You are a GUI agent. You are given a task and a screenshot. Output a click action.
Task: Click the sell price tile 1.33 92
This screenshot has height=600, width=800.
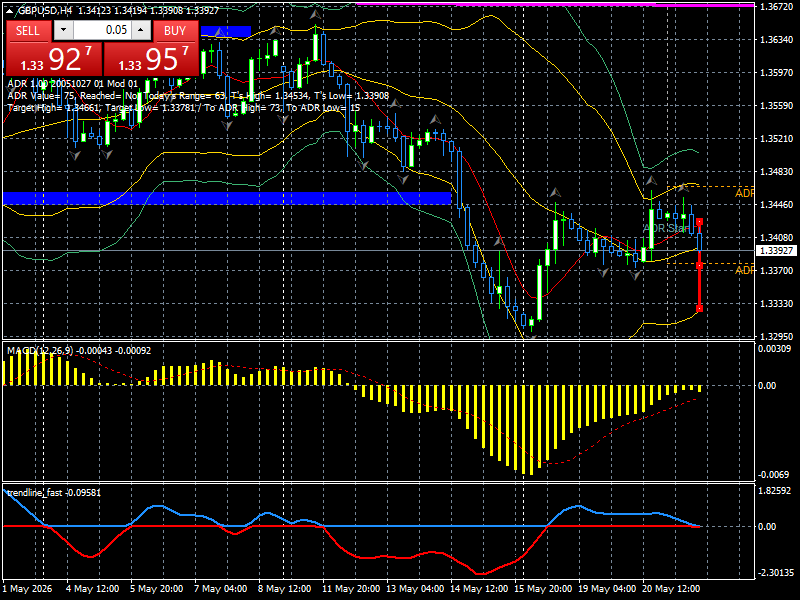click(x=54, y=59)
